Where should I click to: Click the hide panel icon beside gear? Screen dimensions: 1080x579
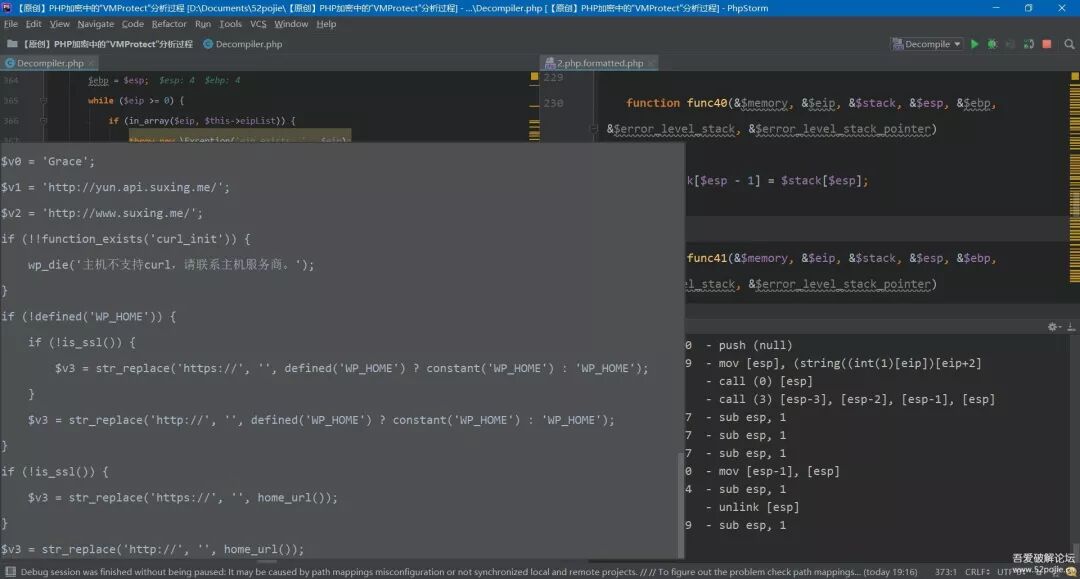coord(1071,327)
